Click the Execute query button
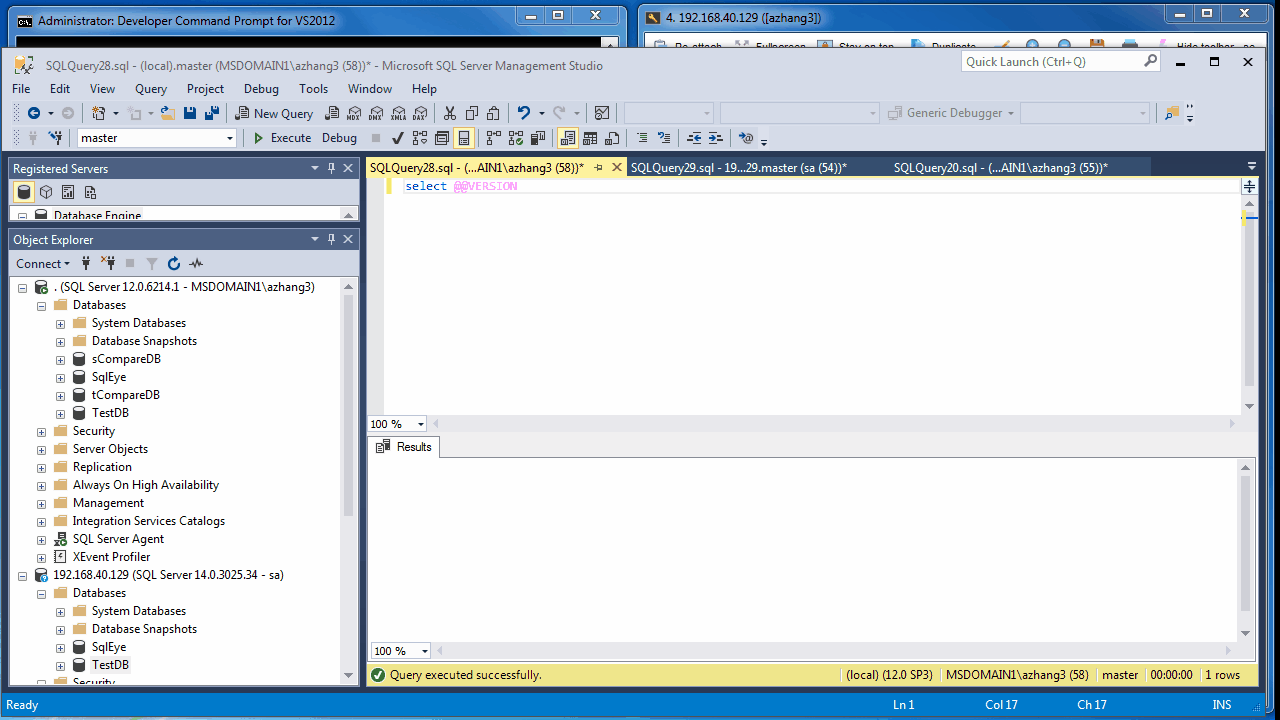This screenshot has height=720, width=1280. pos(282,138)
